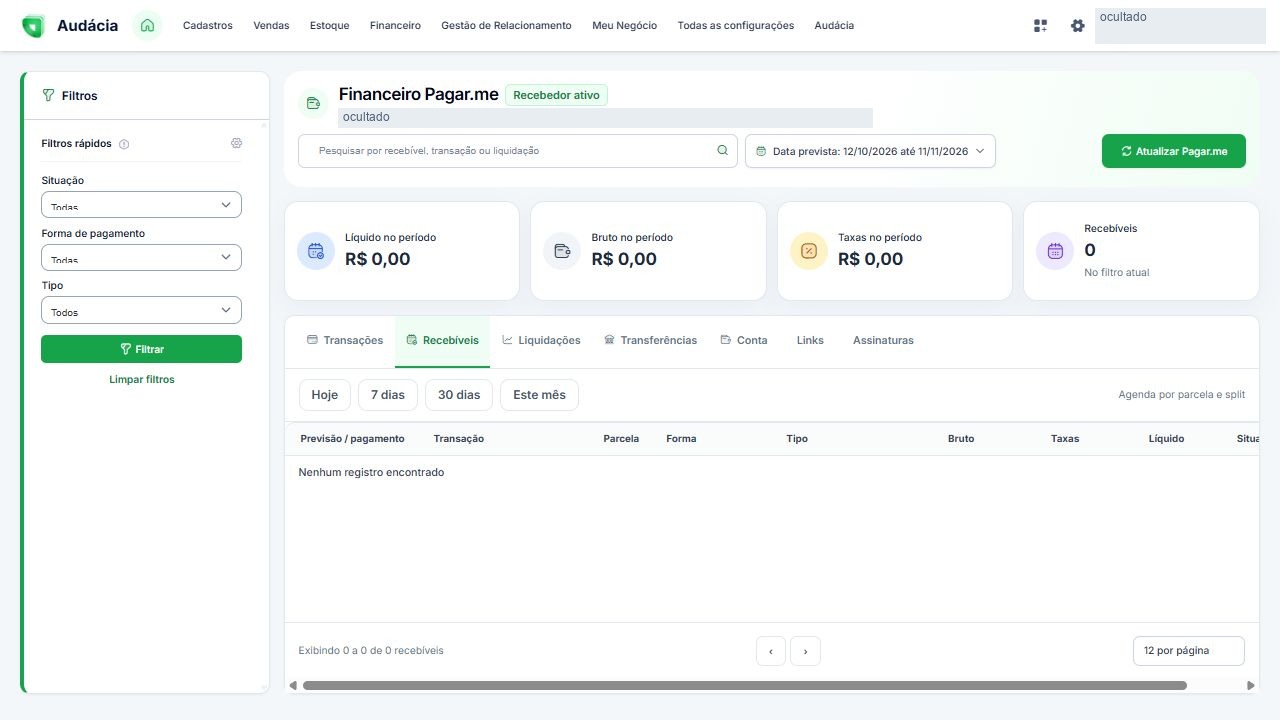Click the Líquido no período calendar icon

[316, 251]
